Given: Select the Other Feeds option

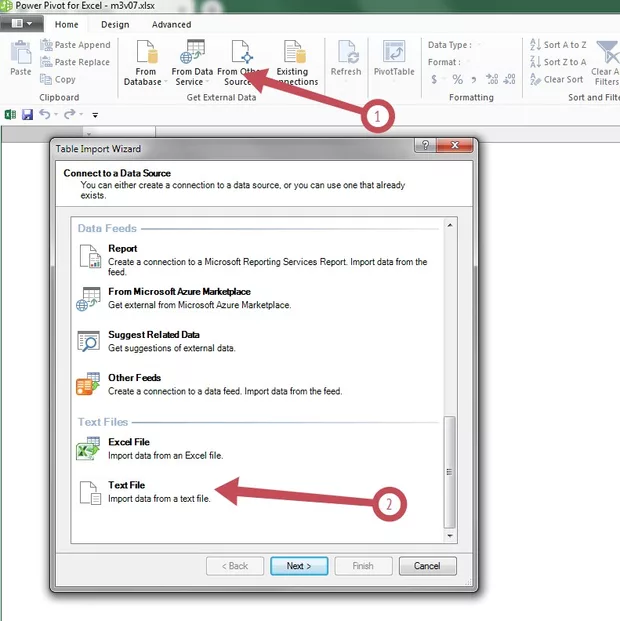Looking at the screenshot, I should coord(254,384).
